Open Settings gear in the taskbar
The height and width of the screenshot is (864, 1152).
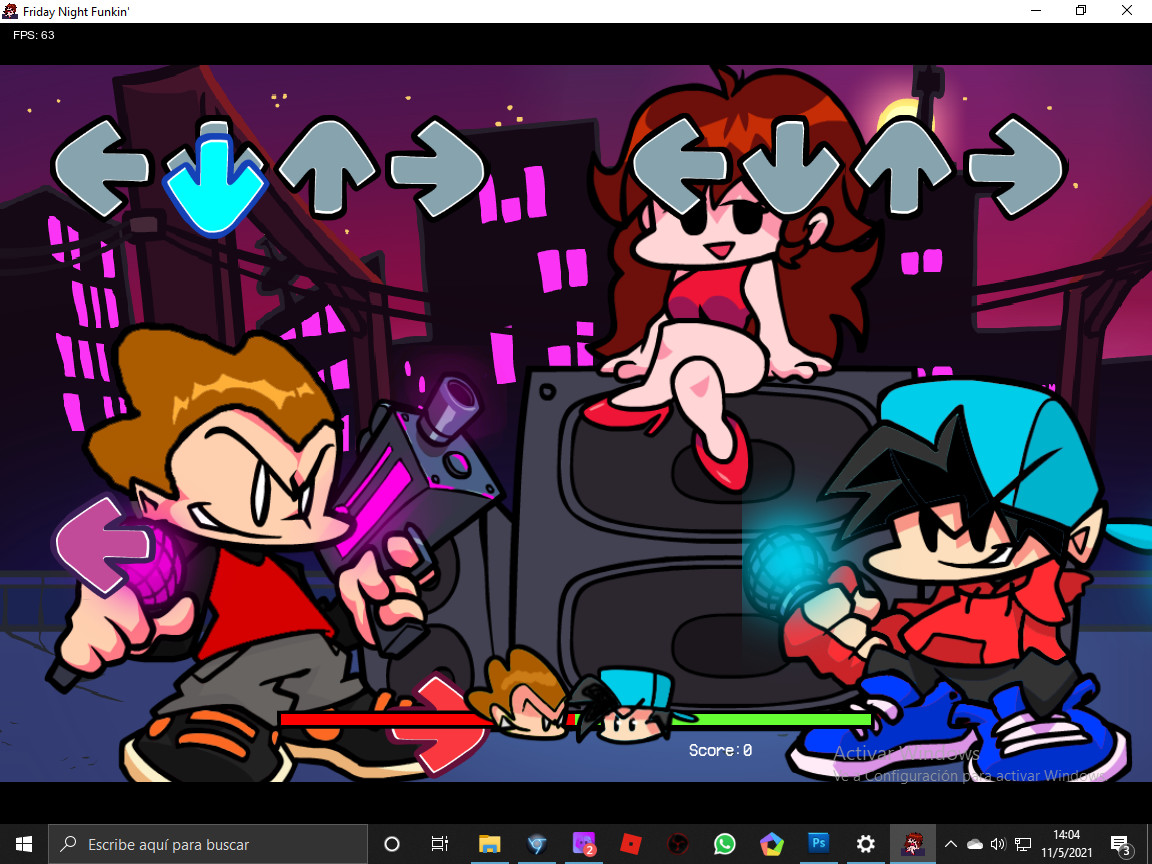(x=865, y=844)
